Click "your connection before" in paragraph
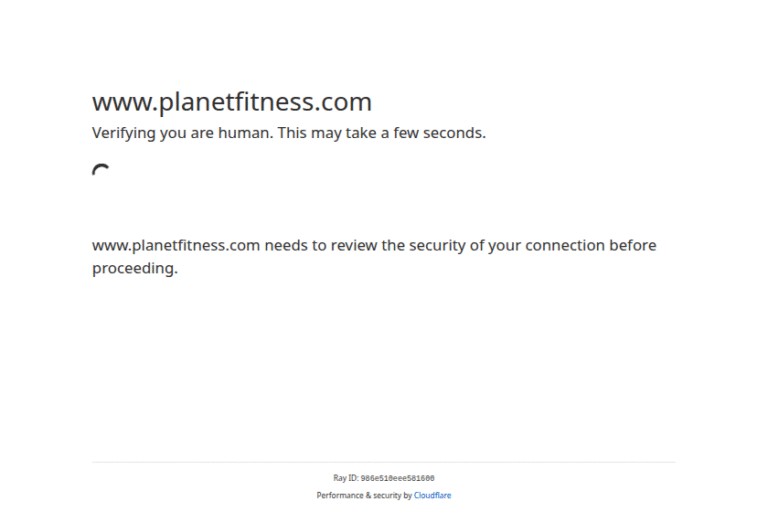 click(x=572, y=246)
